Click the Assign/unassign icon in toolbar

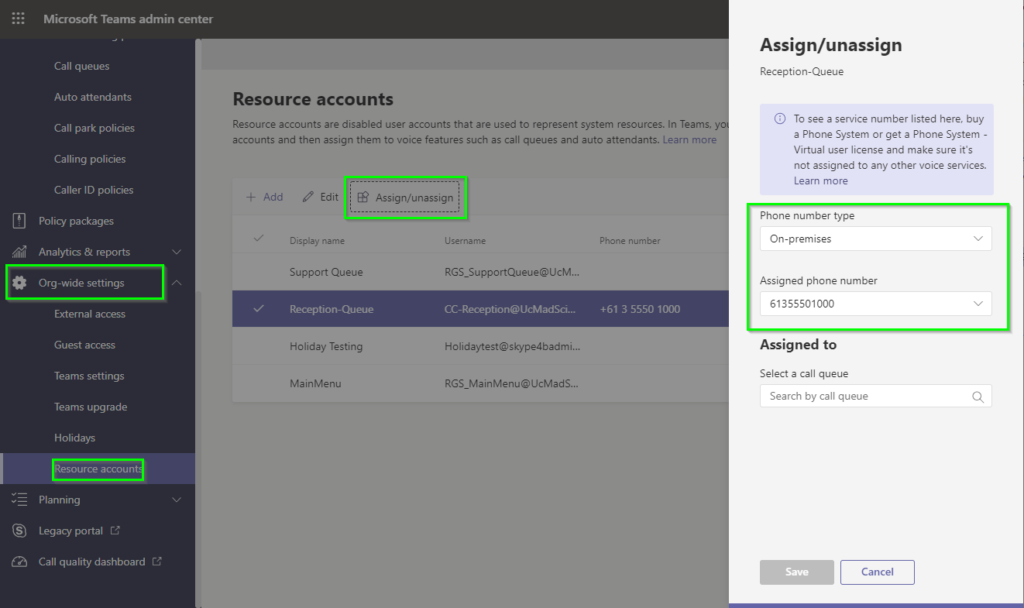click(x=363, y=197)
